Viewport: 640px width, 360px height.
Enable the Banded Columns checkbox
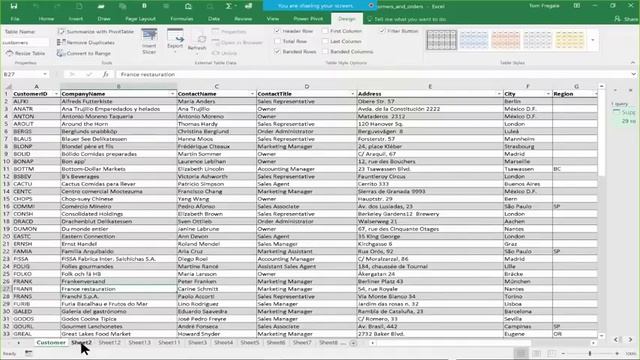point(325,52)
